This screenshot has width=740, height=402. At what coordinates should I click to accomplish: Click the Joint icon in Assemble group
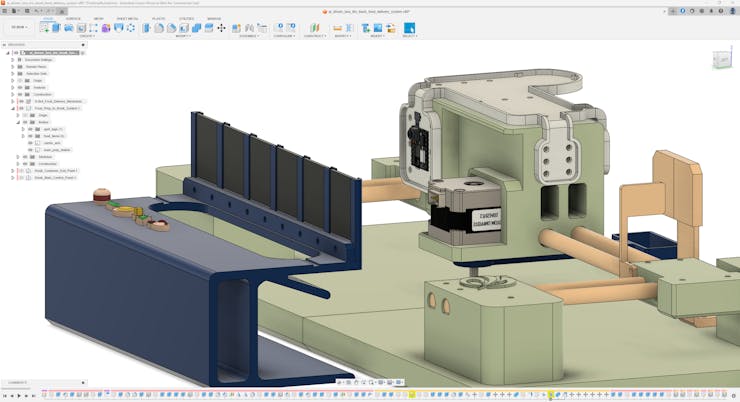[x=247, y=28]
